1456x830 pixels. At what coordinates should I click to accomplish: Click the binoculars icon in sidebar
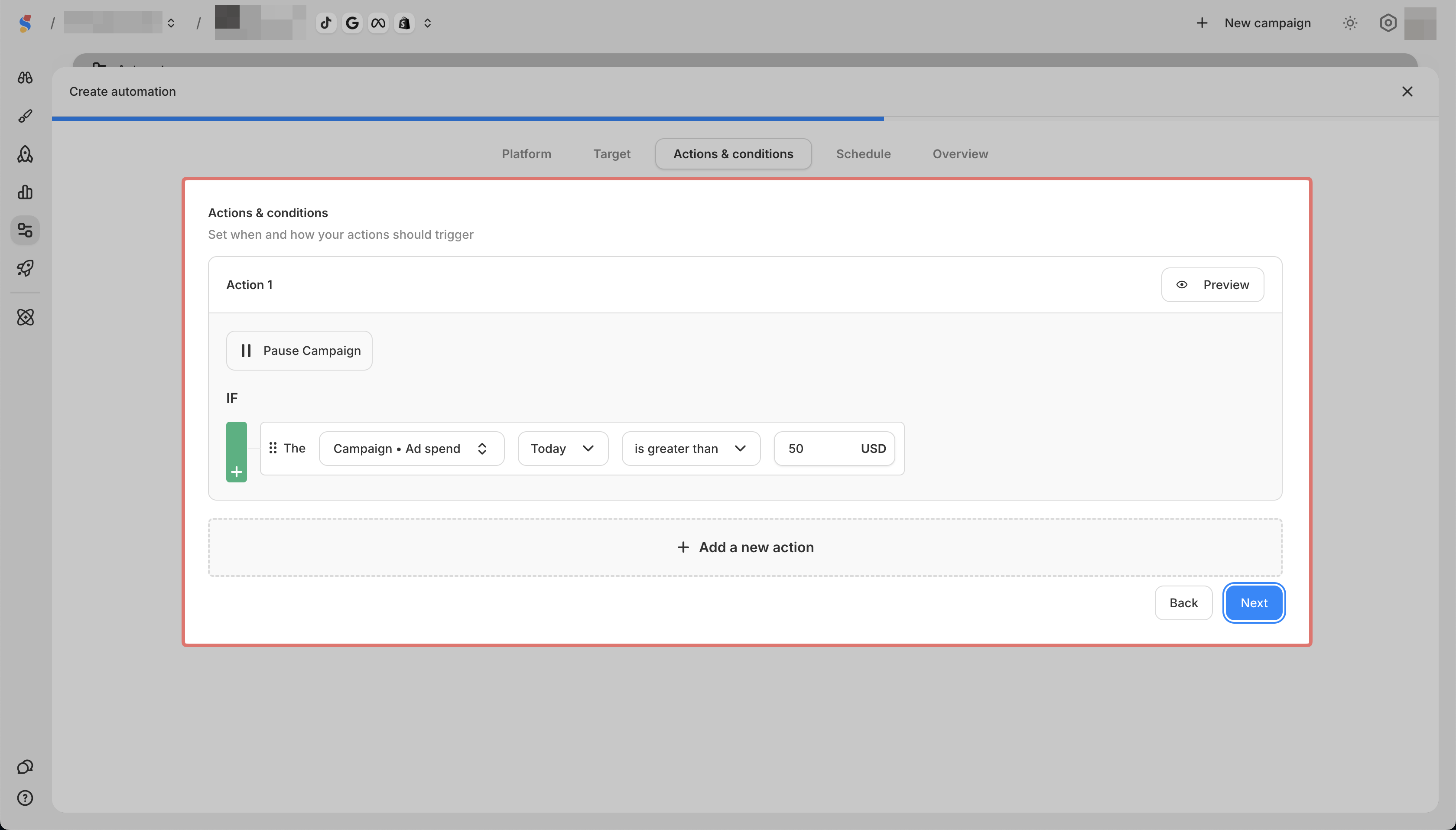pyautogui.click(x=25, y=78)
